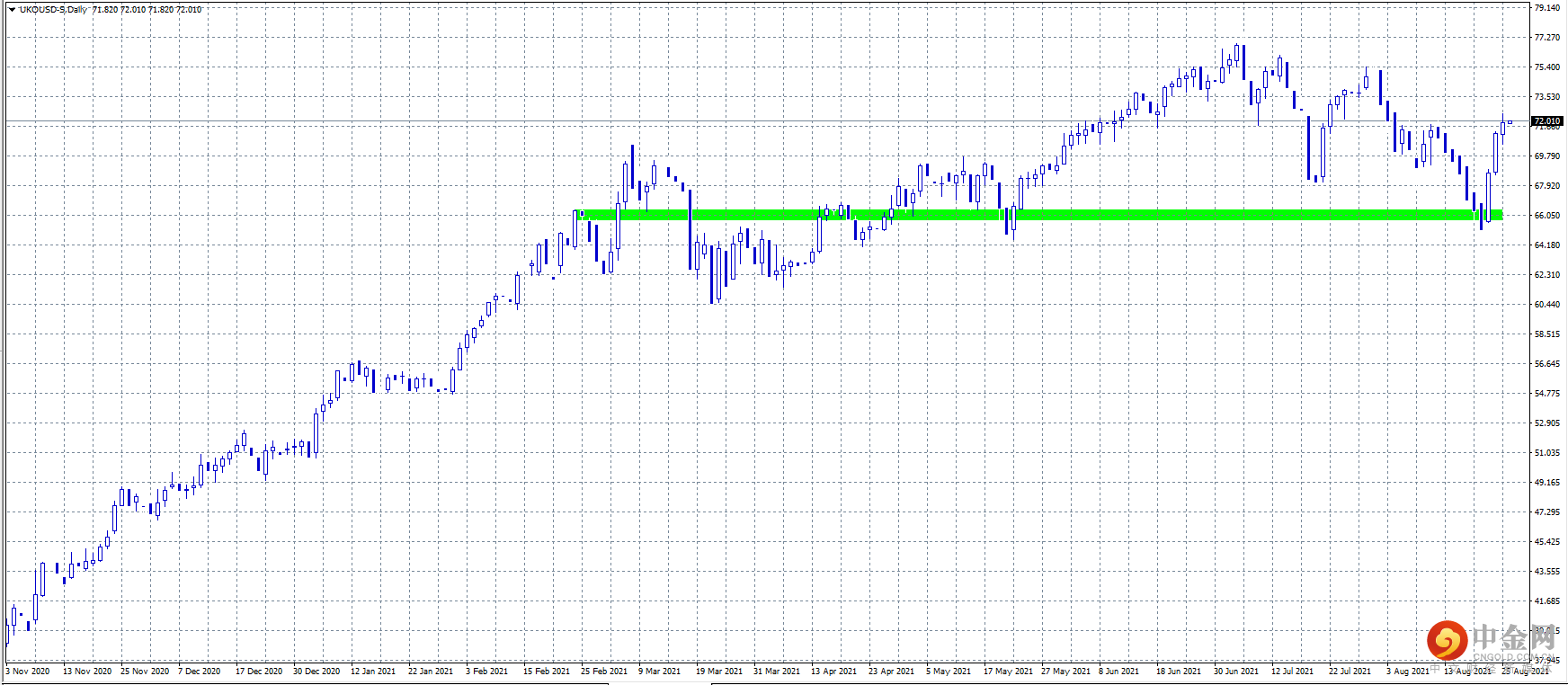The height and width of the screenshot is (685, 1568).
Task: Click the 56.645 price scale label
Action: coord(1547,363)
